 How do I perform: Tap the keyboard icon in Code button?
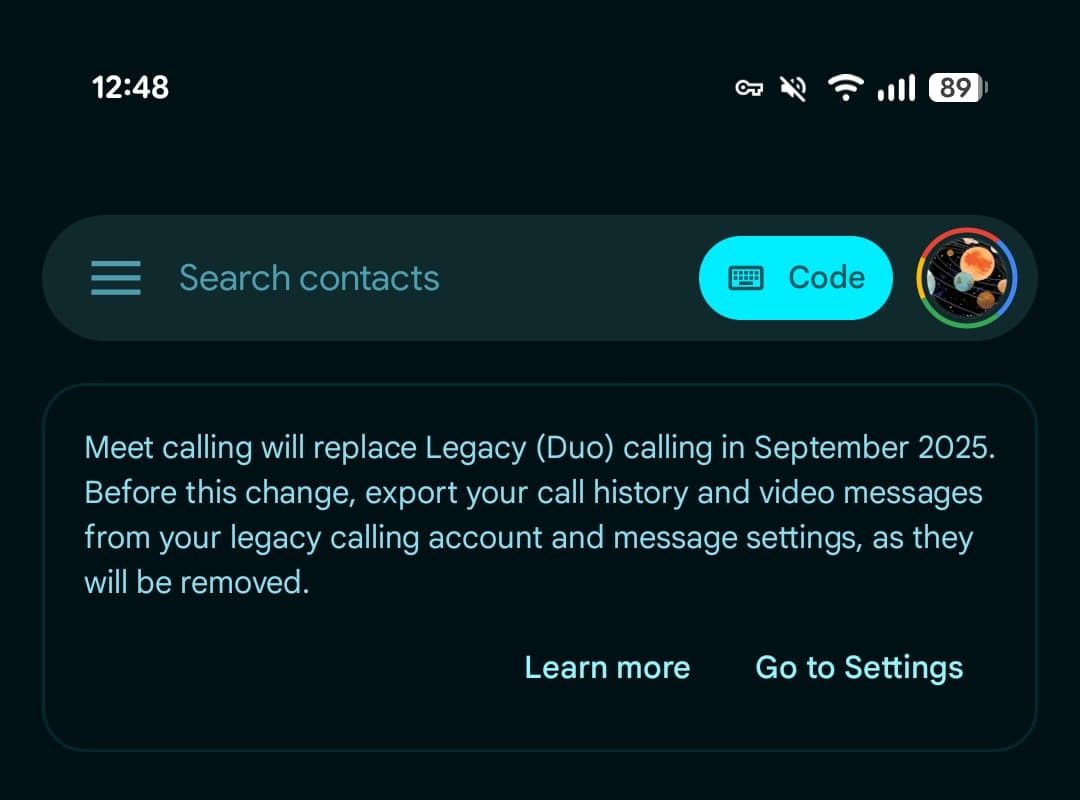[745, 278]
